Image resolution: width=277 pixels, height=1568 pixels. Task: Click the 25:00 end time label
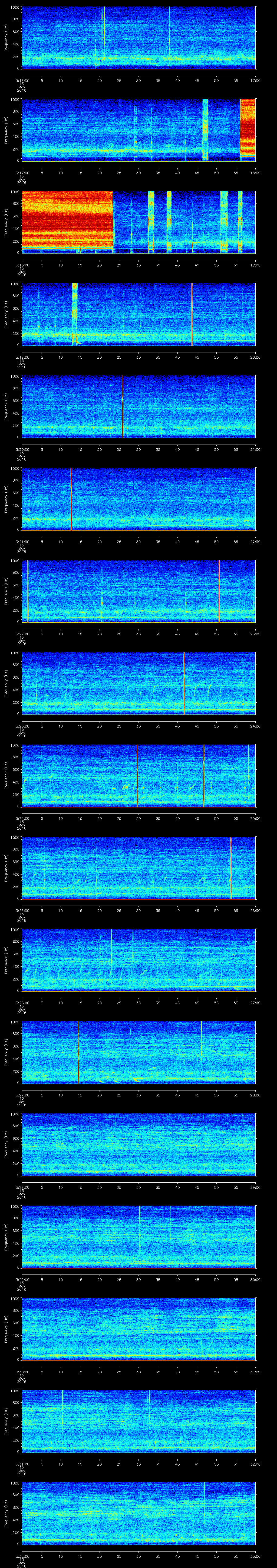[256, 818]
